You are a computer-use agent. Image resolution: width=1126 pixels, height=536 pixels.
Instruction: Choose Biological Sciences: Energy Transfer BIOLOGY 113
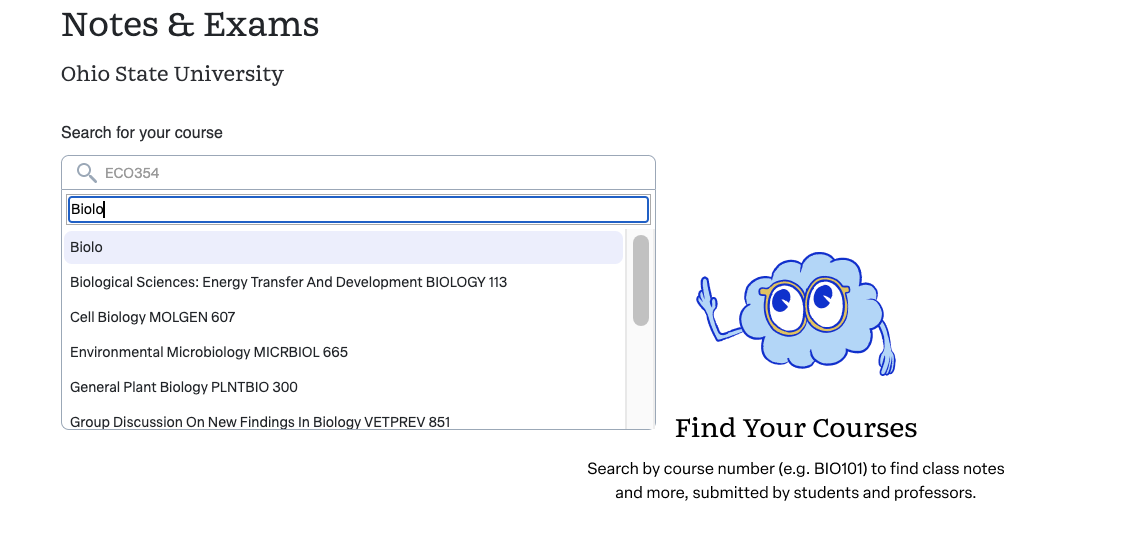coord(343,282)
